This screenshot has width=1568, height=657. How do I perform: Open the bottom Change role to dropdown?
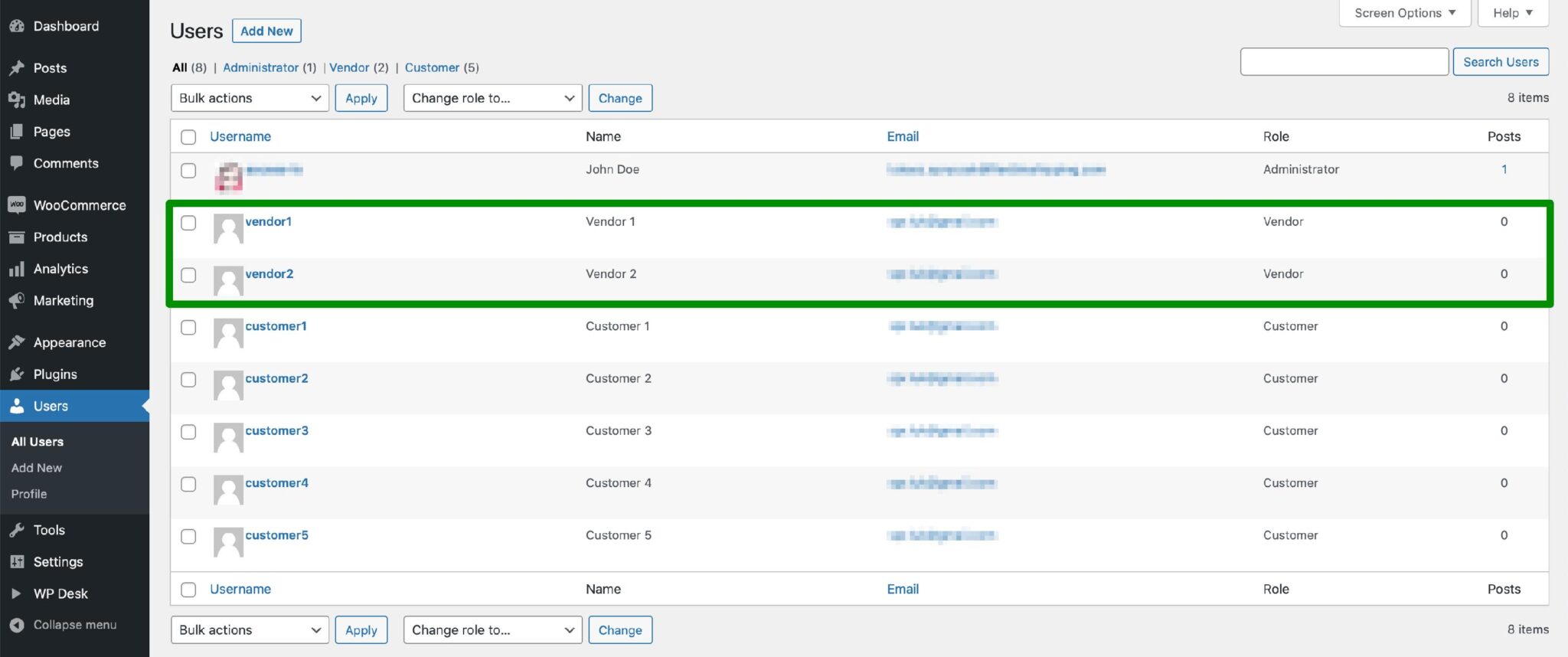pos(492,630)
